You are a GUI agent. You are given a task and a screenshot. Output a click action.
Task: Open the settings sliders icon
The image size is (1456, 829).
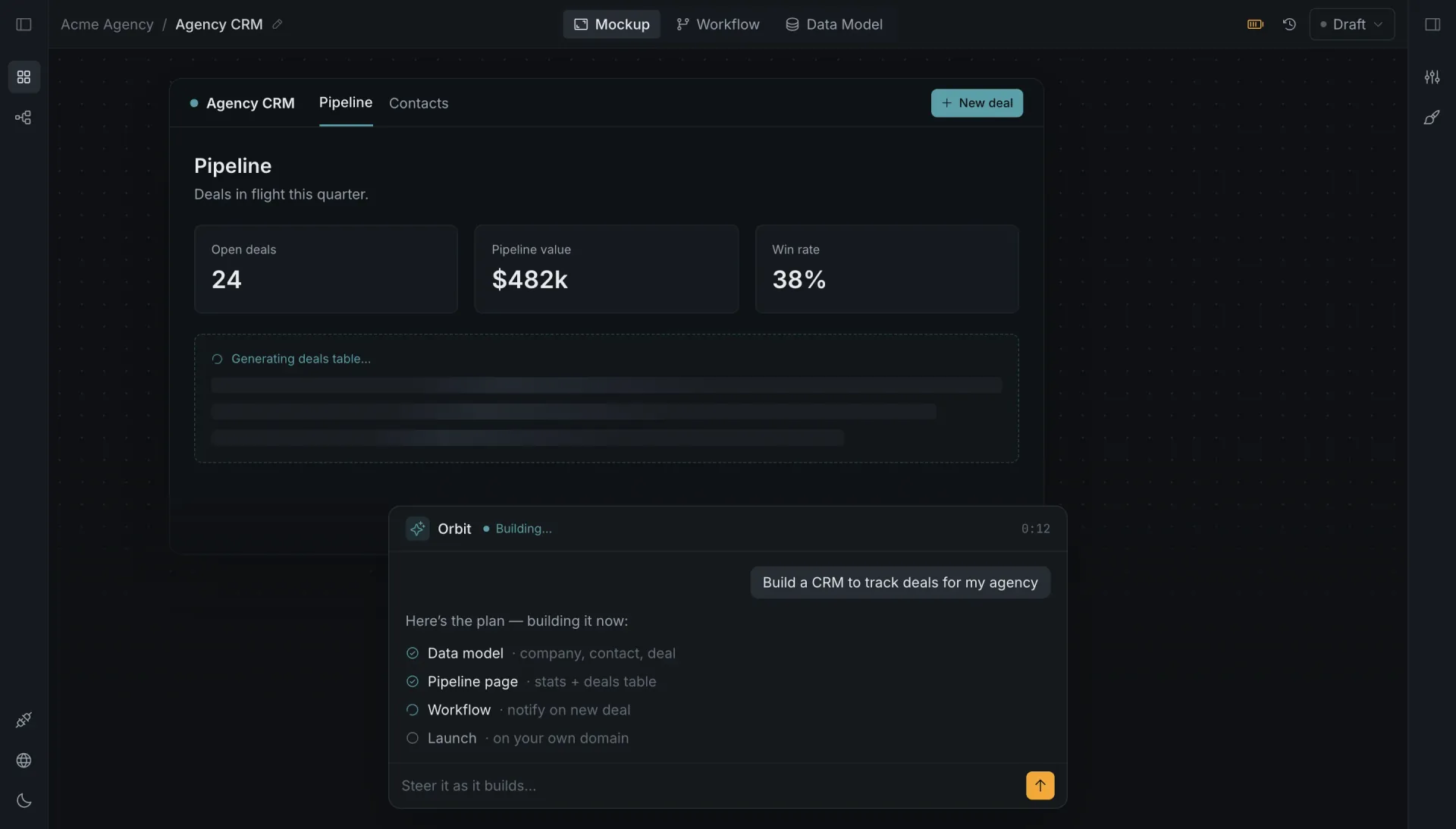click(x=1432, y=77)
